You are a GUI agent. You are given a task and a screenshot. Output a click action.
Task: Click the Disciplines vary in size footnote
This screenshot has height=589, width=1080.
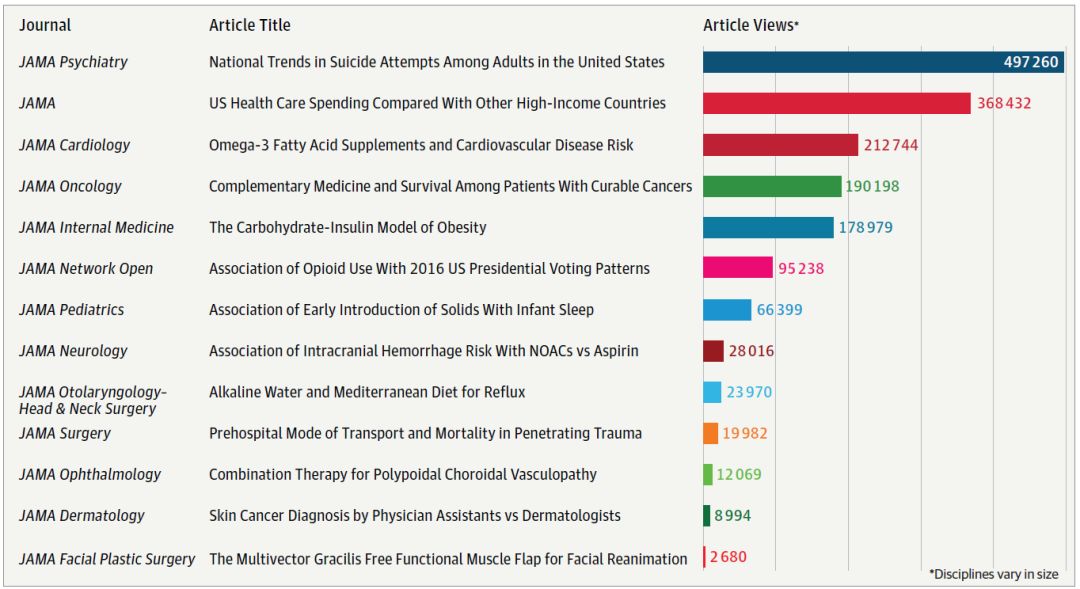pyautogui.click(x=993, y=574)
